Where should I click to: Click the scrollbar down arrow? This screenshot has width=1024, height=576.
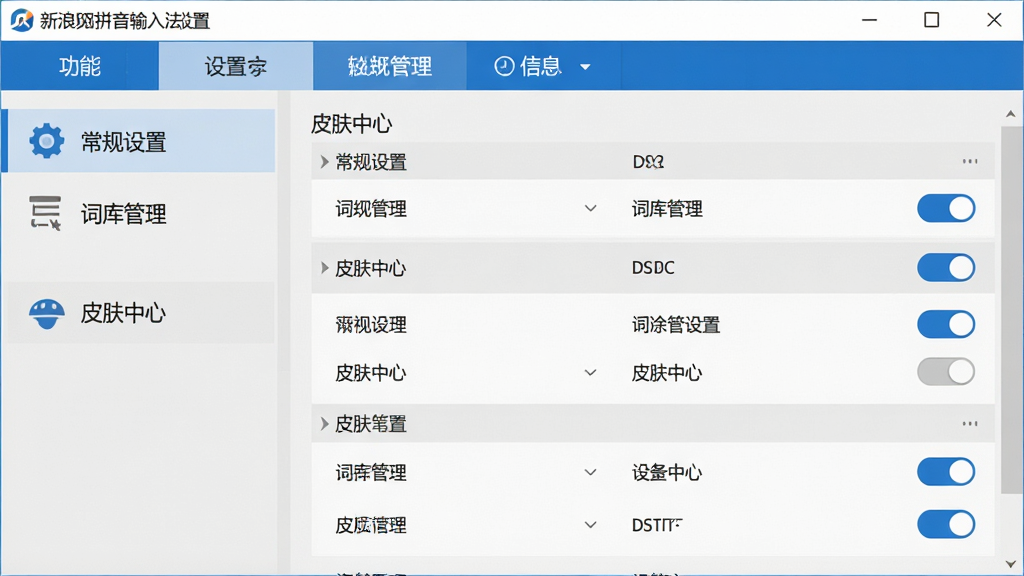point(1011,564)
